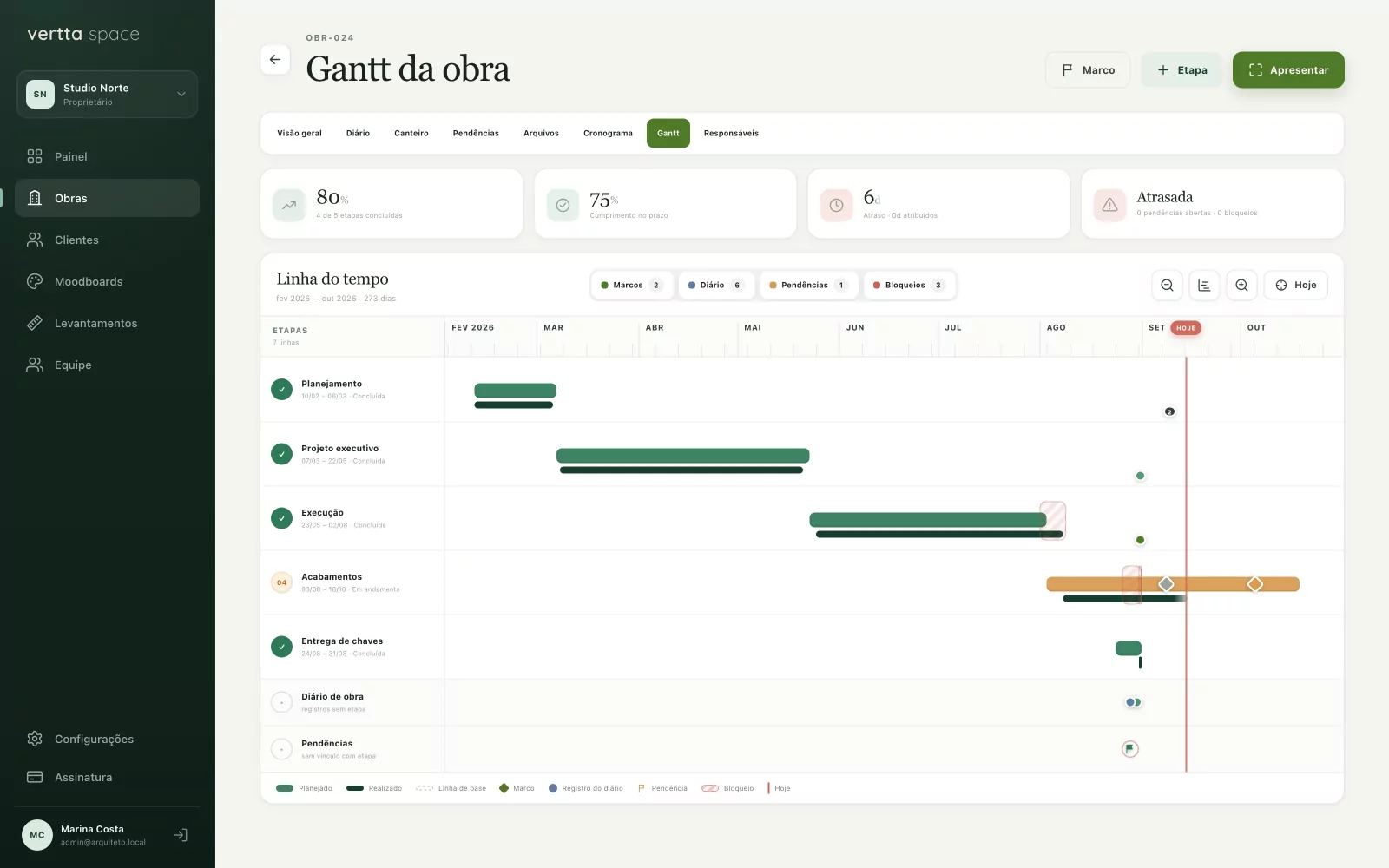Click the Entrega de chaves check circle
The width and height of the screenshot is (1389, 868).
click(281, 647)
